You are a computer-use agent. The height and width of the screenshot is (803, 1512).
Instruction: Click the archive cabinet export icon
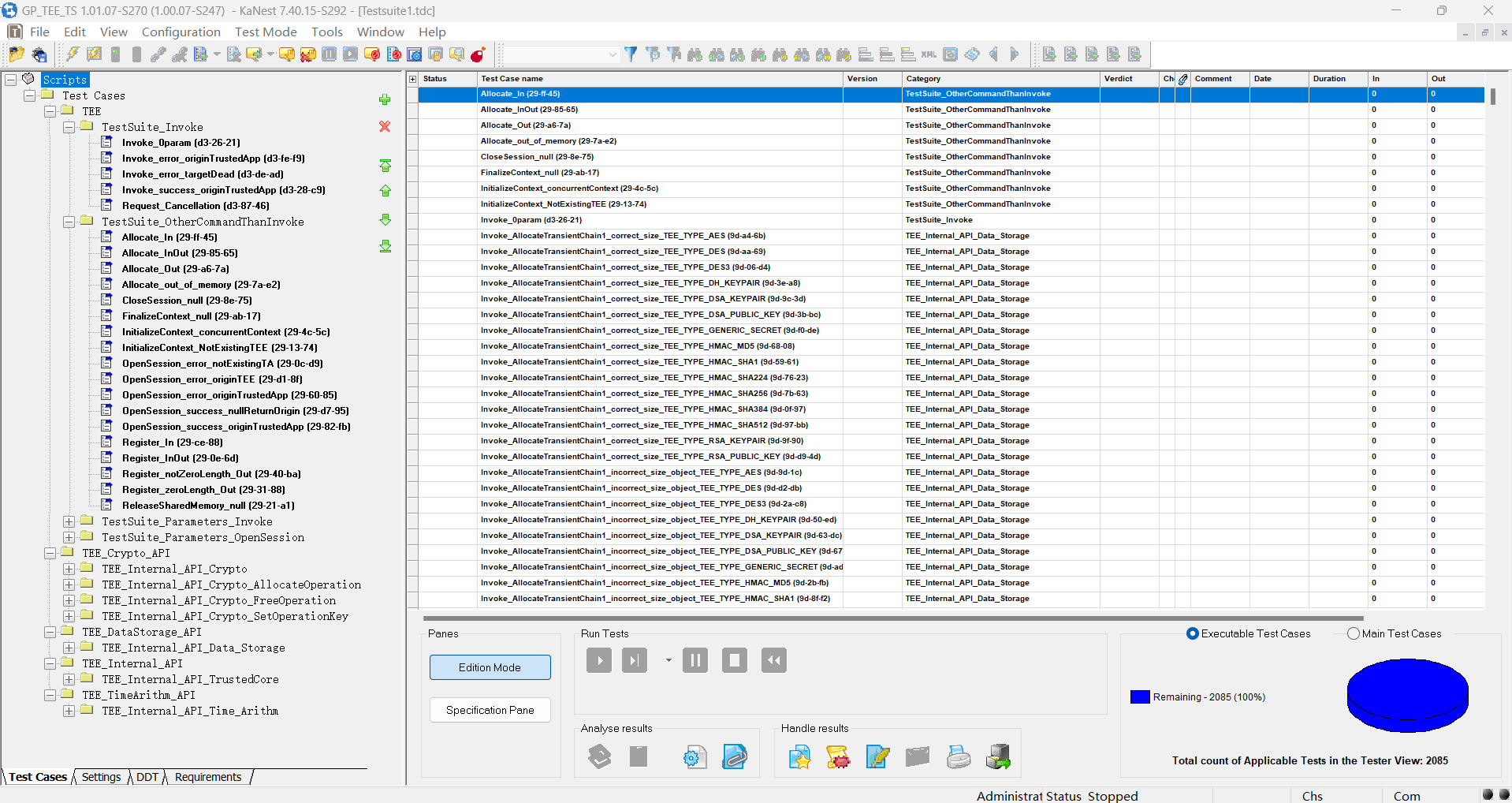coord(998,757)
